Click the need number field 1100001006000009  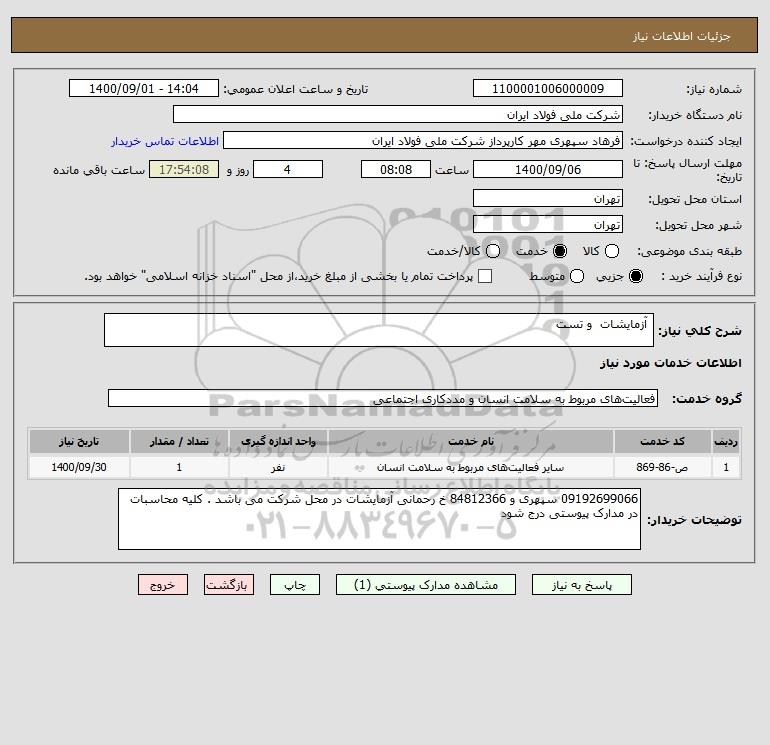coord(548,88)
